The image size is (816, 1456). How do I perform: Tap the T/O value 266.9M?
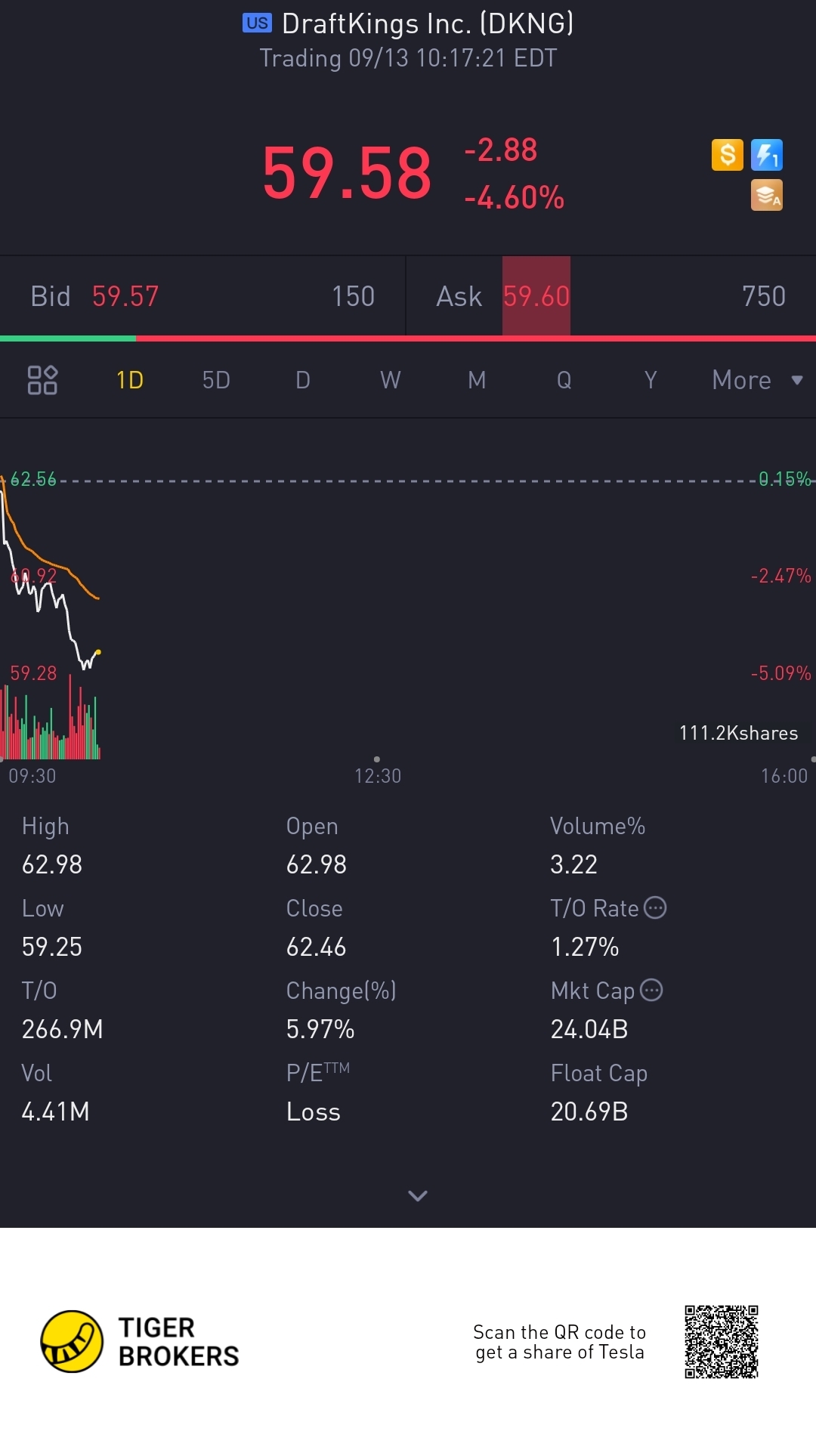point(63,1029)
